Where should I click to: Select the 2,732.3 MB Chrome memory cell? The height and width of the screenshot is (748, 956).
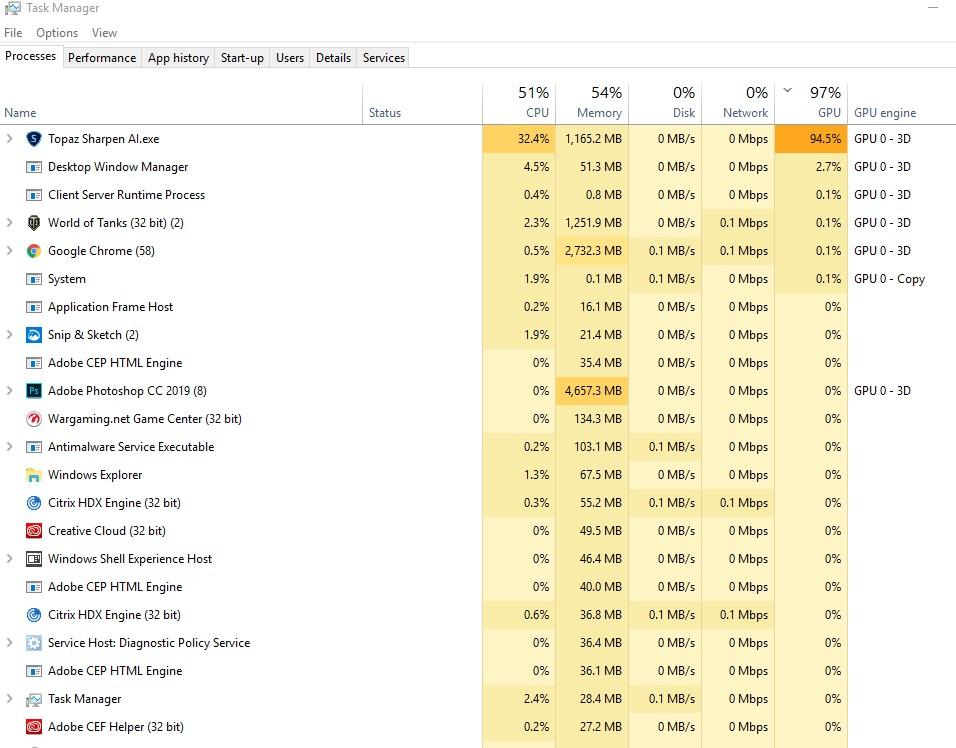tap(592, 251)
